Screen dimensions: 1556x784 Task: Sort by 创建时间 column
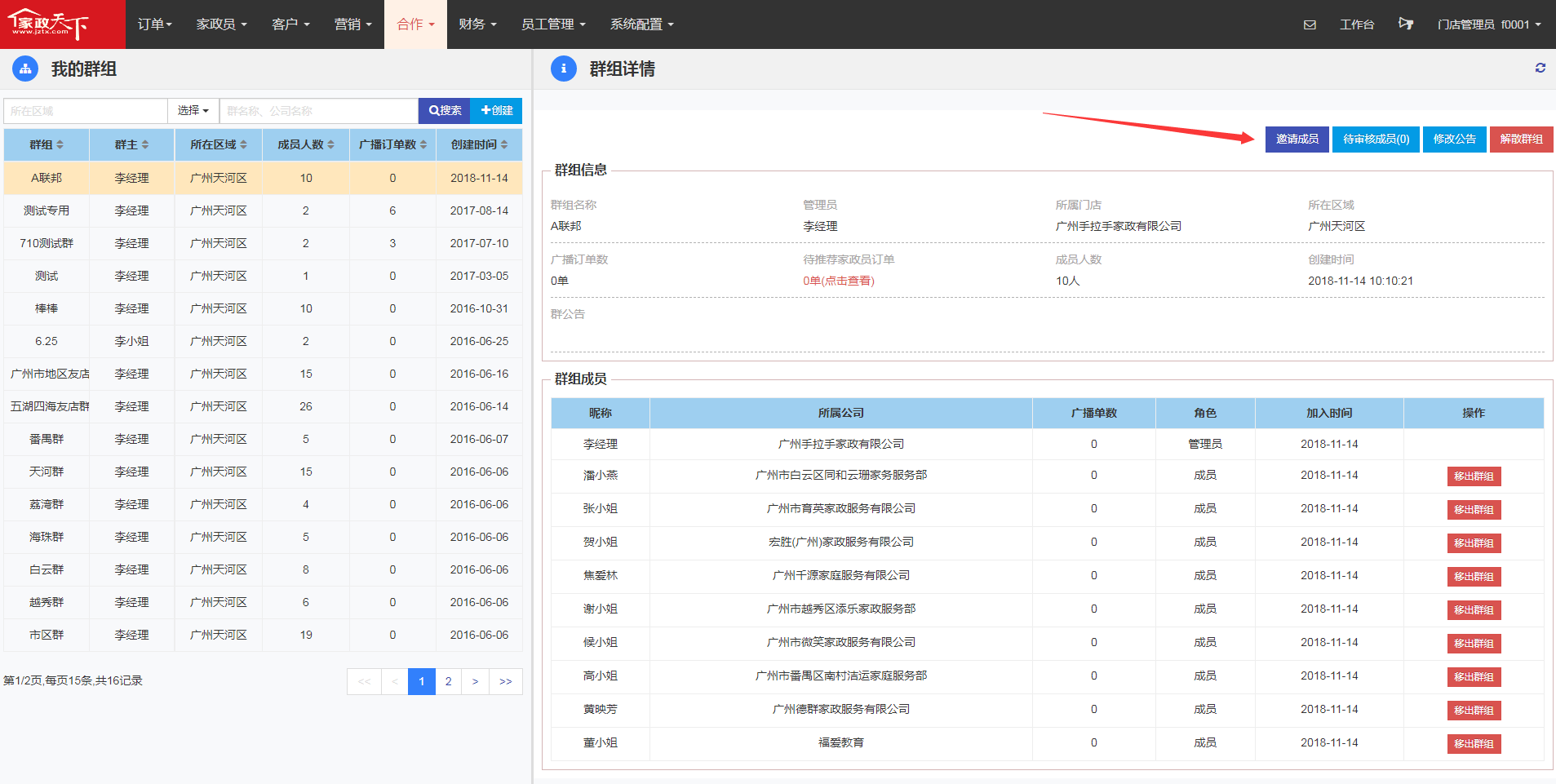coord(479,144)
